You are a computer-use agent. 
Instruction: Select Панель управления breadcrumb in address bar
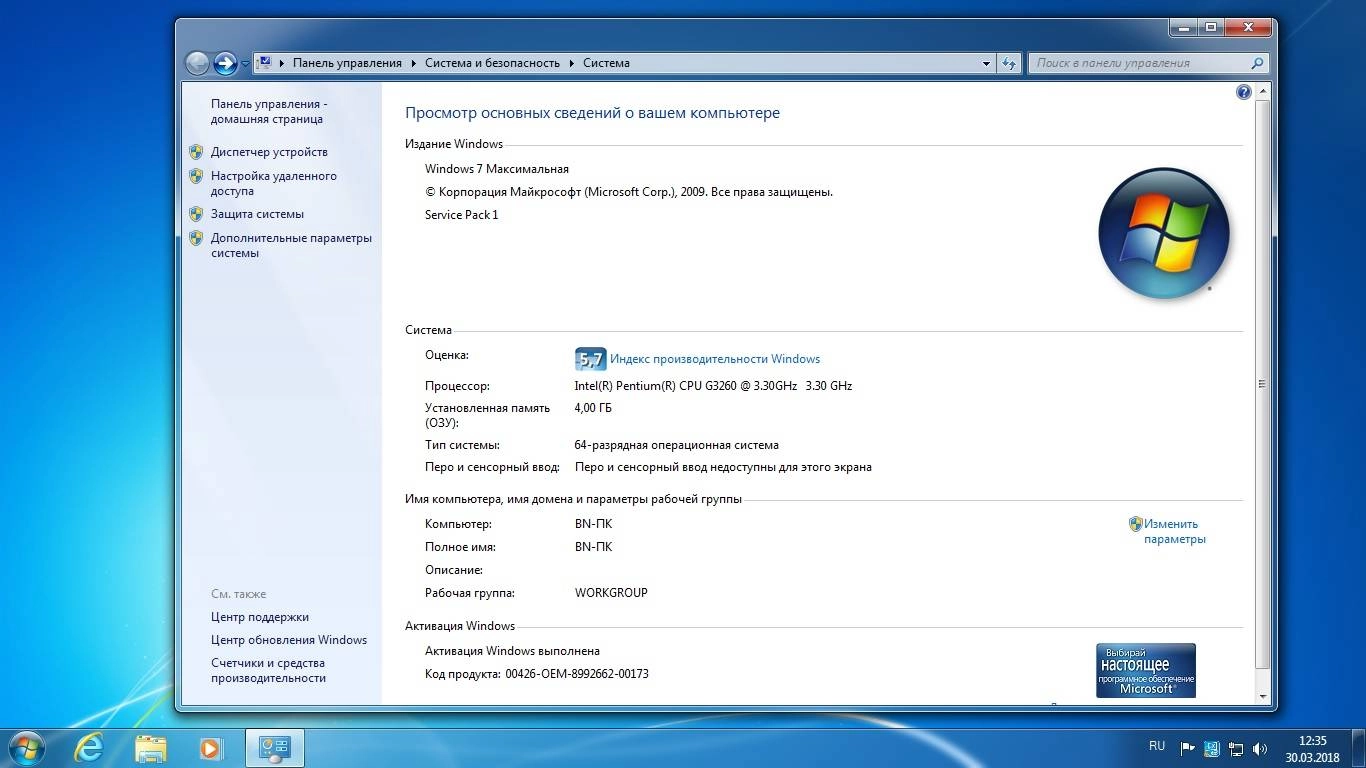[x=347, y=63]
